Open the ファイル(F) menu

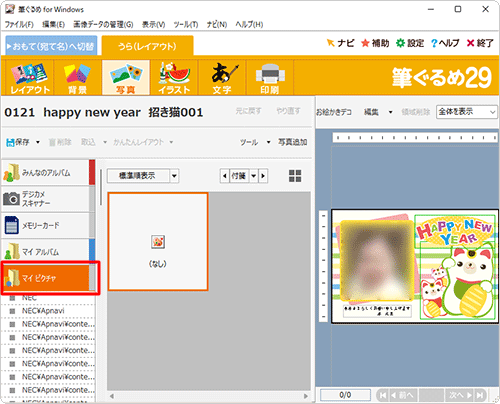pyautogui.click(x=19, y=24)
